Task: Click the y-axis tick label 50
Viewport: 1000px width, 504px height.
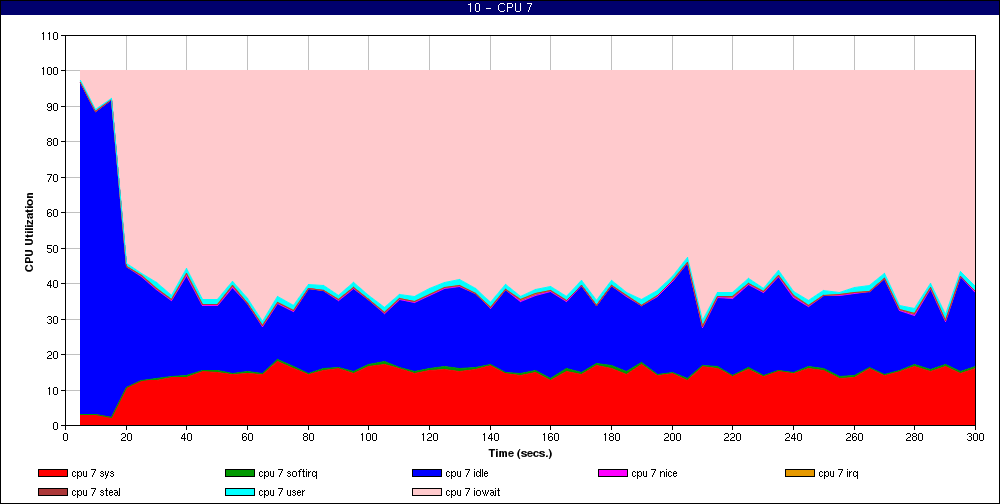Action: pyautogui.click(x=52, y=248)
